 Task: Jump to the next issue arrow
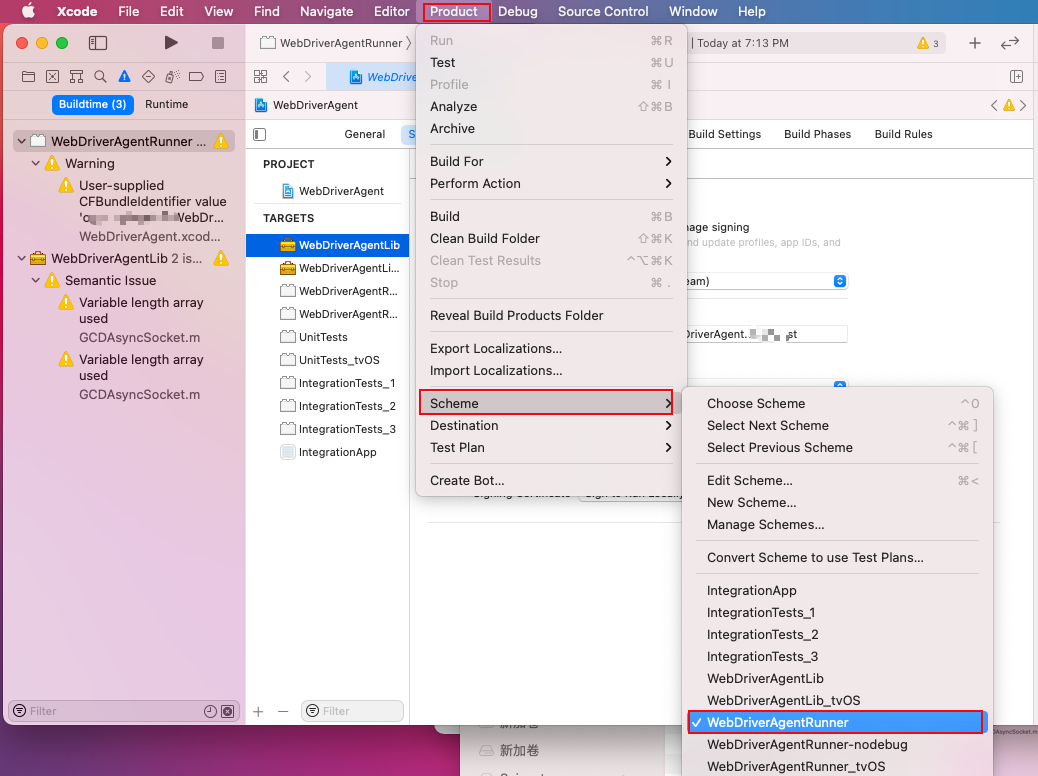click(x=1023, y=105)
